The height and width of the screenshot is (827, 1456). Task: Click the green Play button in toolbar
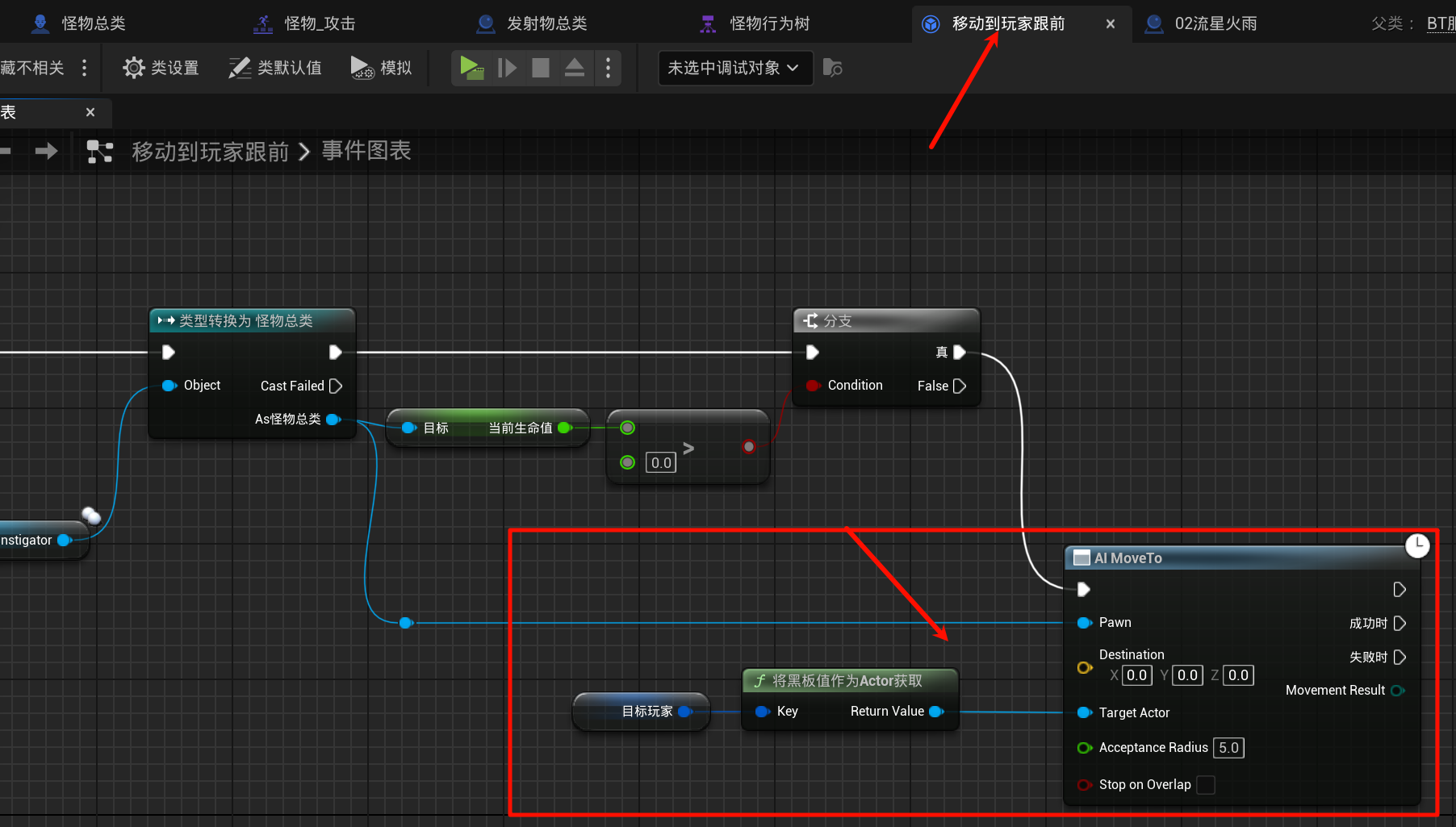[471, 68]
